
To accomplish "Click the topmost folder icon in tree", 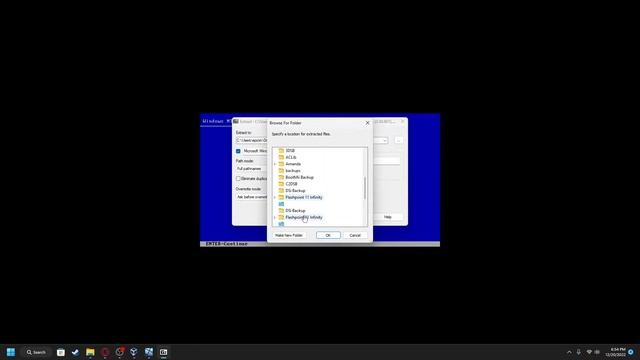I will click(281, 151).
